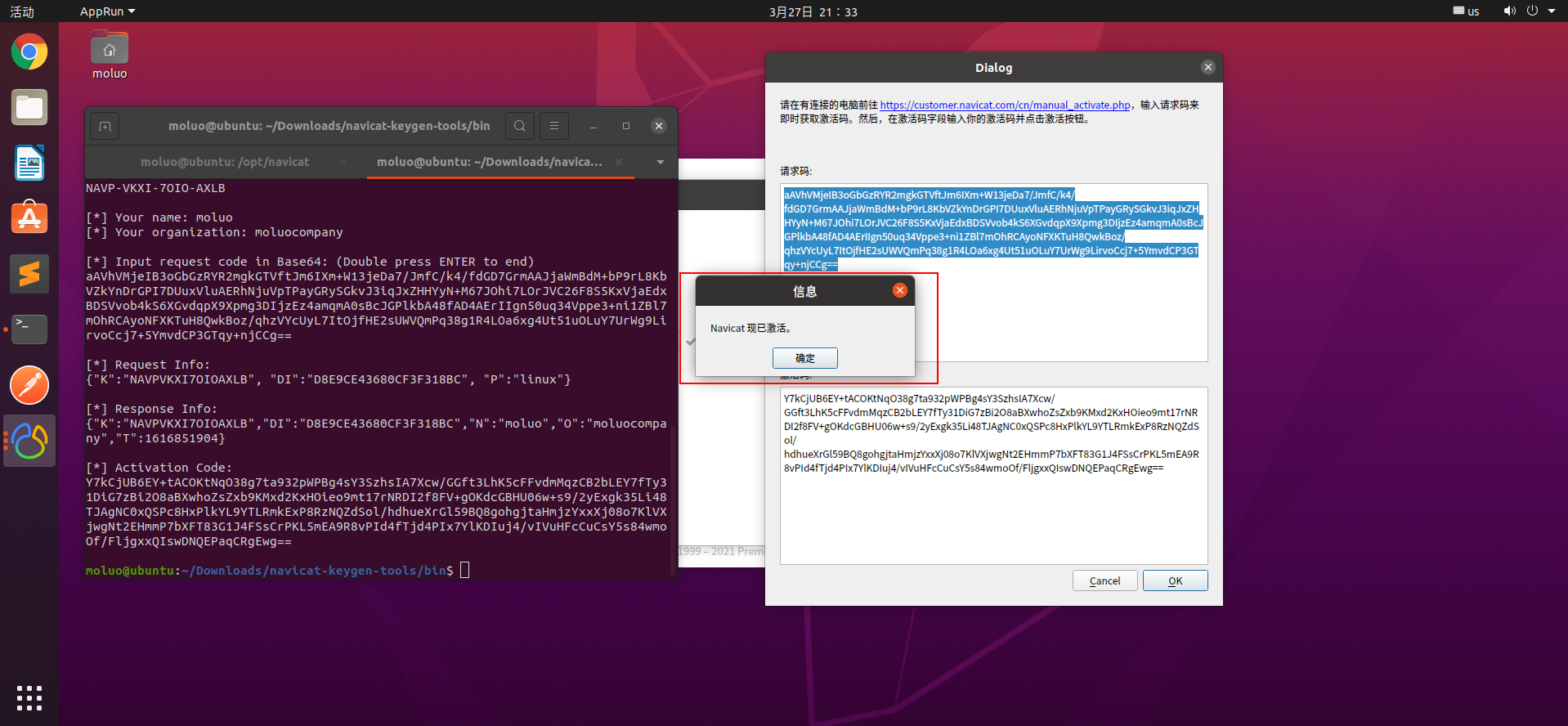Screen dimensions: 1568x726
Task: Select Navicat icon in the dock
Action: [29, 441]
